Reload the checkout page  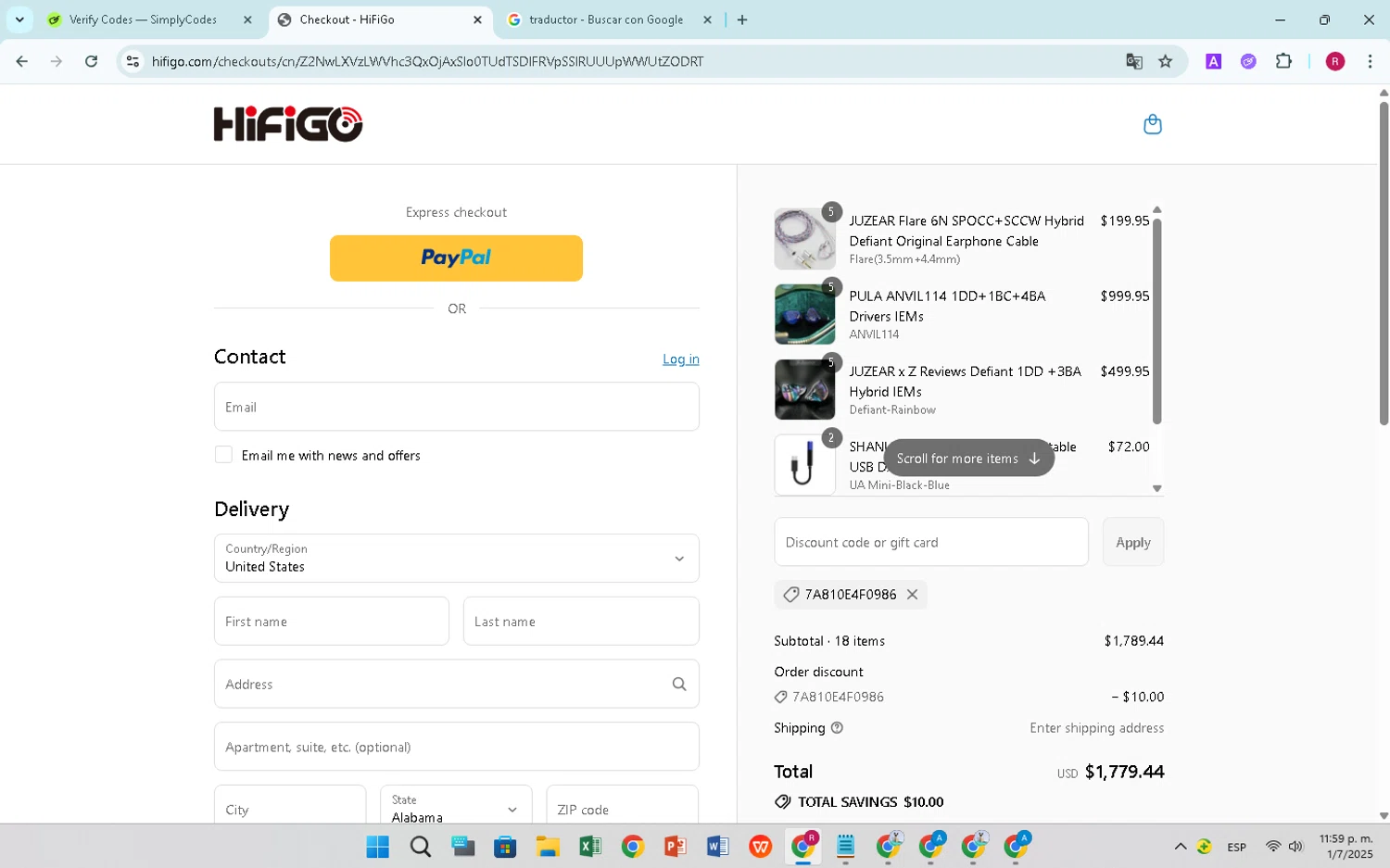[91, 61]
